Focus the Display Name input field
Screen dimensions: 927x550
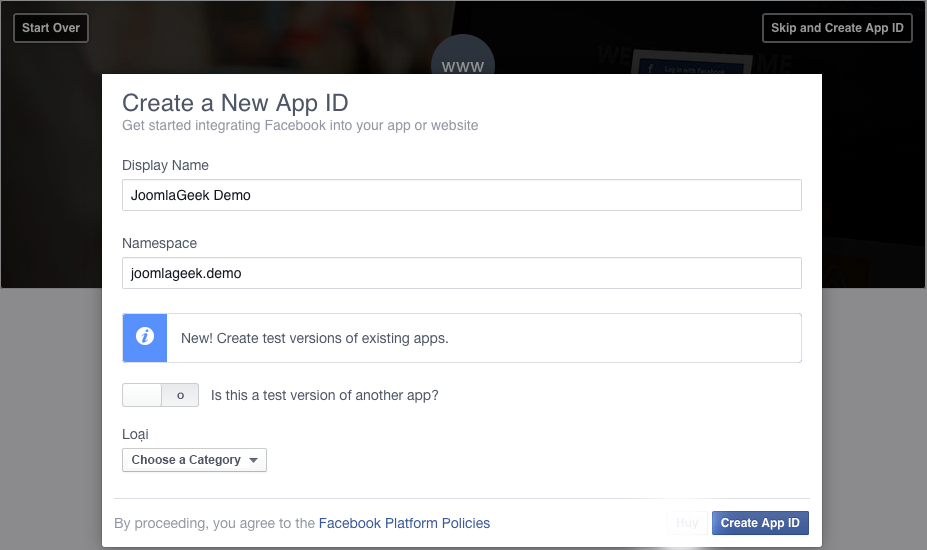pos(462,195)
